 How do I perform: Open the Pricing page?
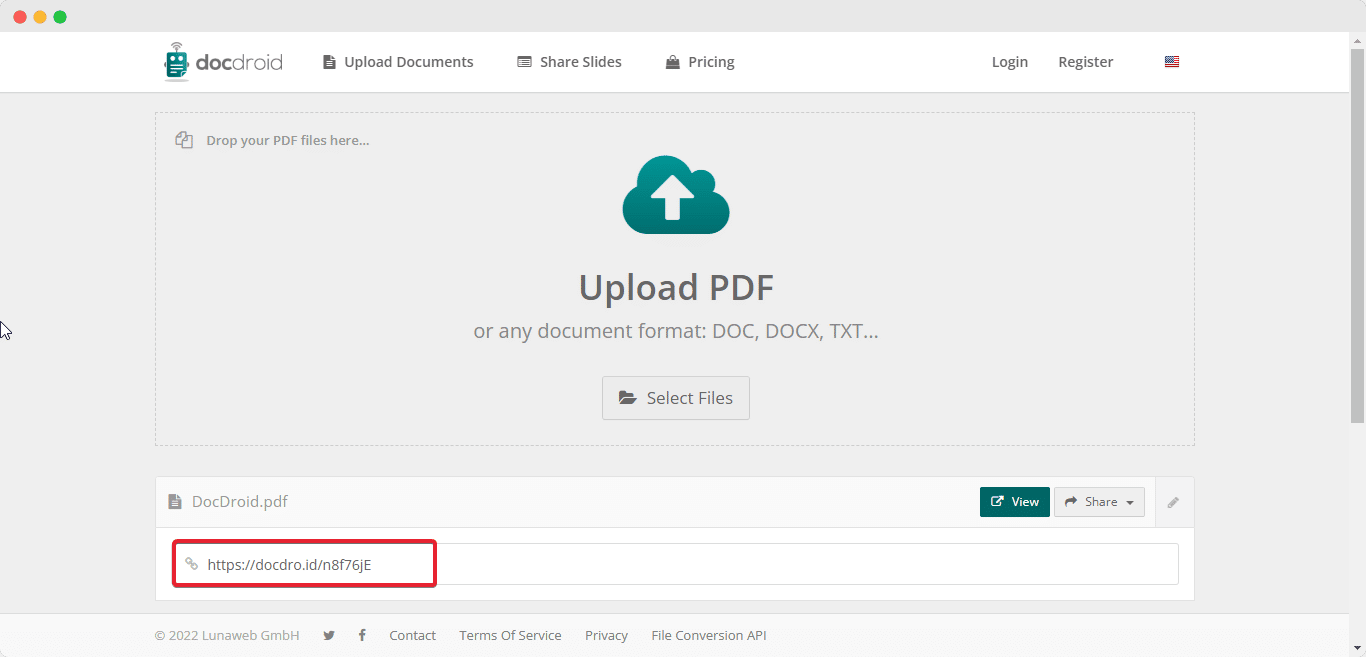(x=699, y=61)
